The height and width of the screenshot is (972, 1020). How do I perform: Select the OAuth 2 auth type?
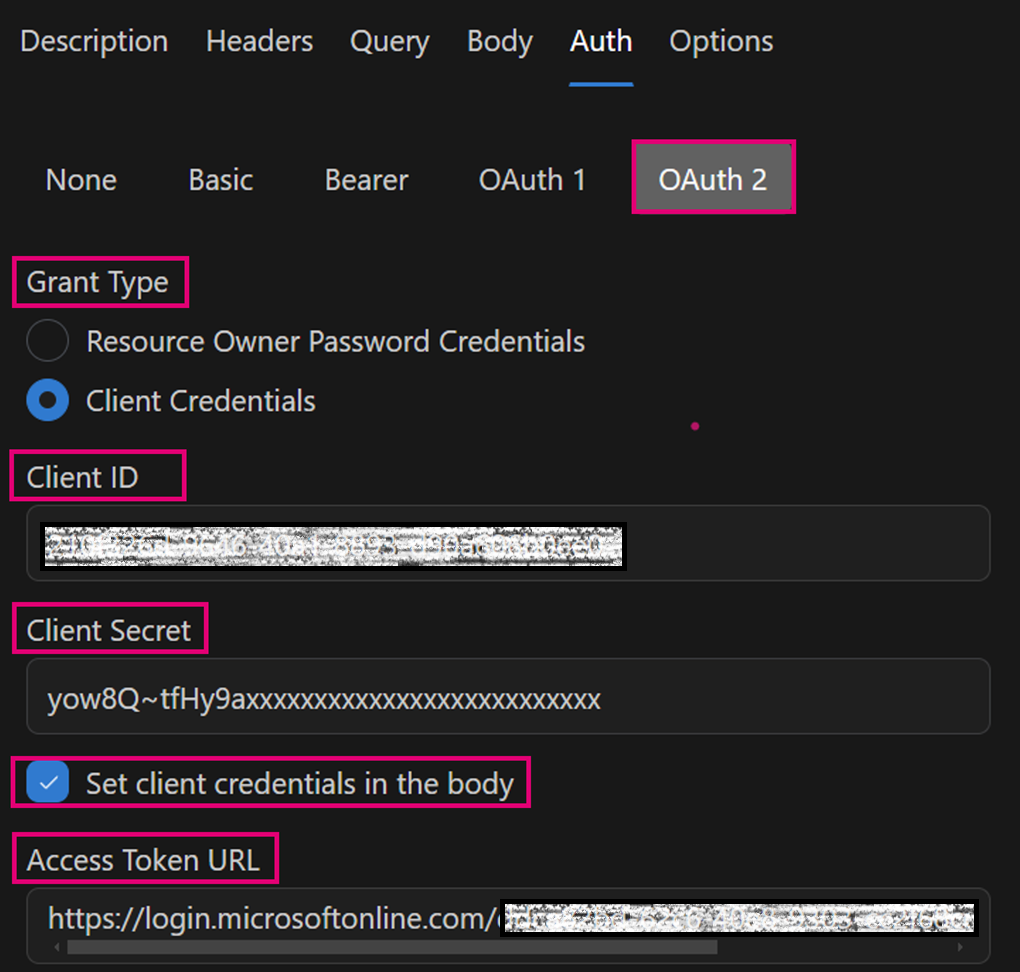[x=712, y=179]
